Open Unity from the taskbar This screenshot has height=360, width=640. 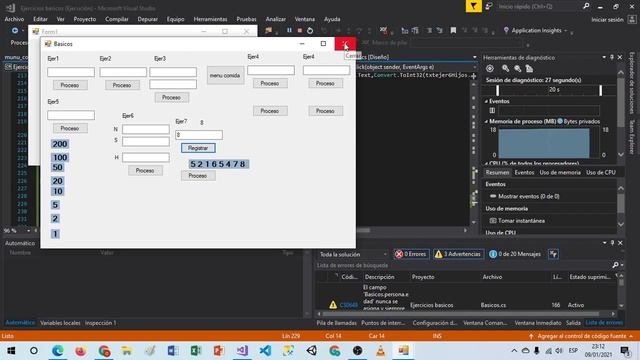(x=311, y=351)
